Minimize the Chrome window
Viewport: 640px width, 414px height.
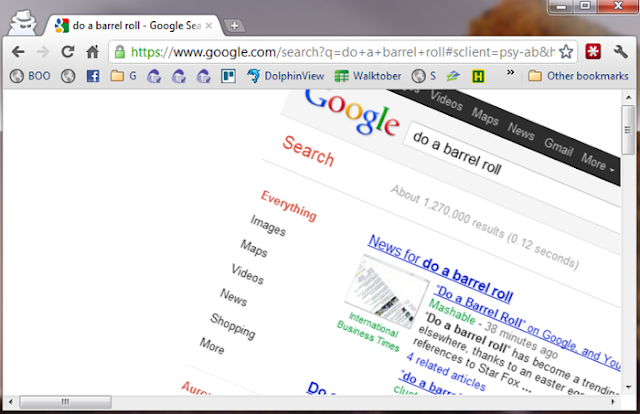tap(562, 6)
